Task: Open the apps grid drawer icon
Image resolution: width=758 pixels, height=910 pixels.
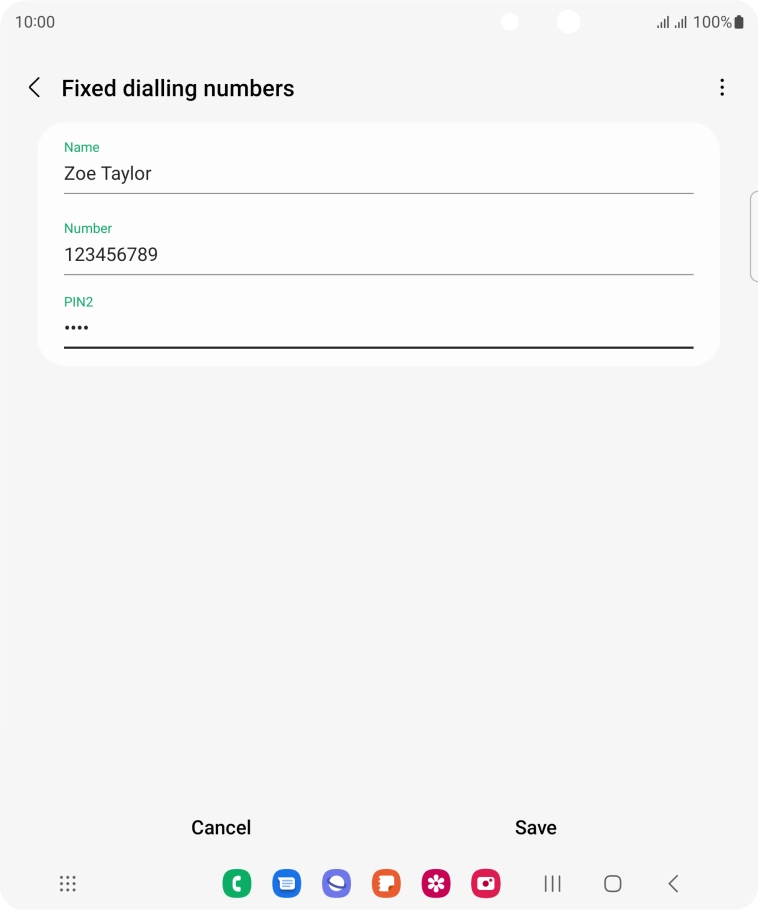Action: click(68, 883)
